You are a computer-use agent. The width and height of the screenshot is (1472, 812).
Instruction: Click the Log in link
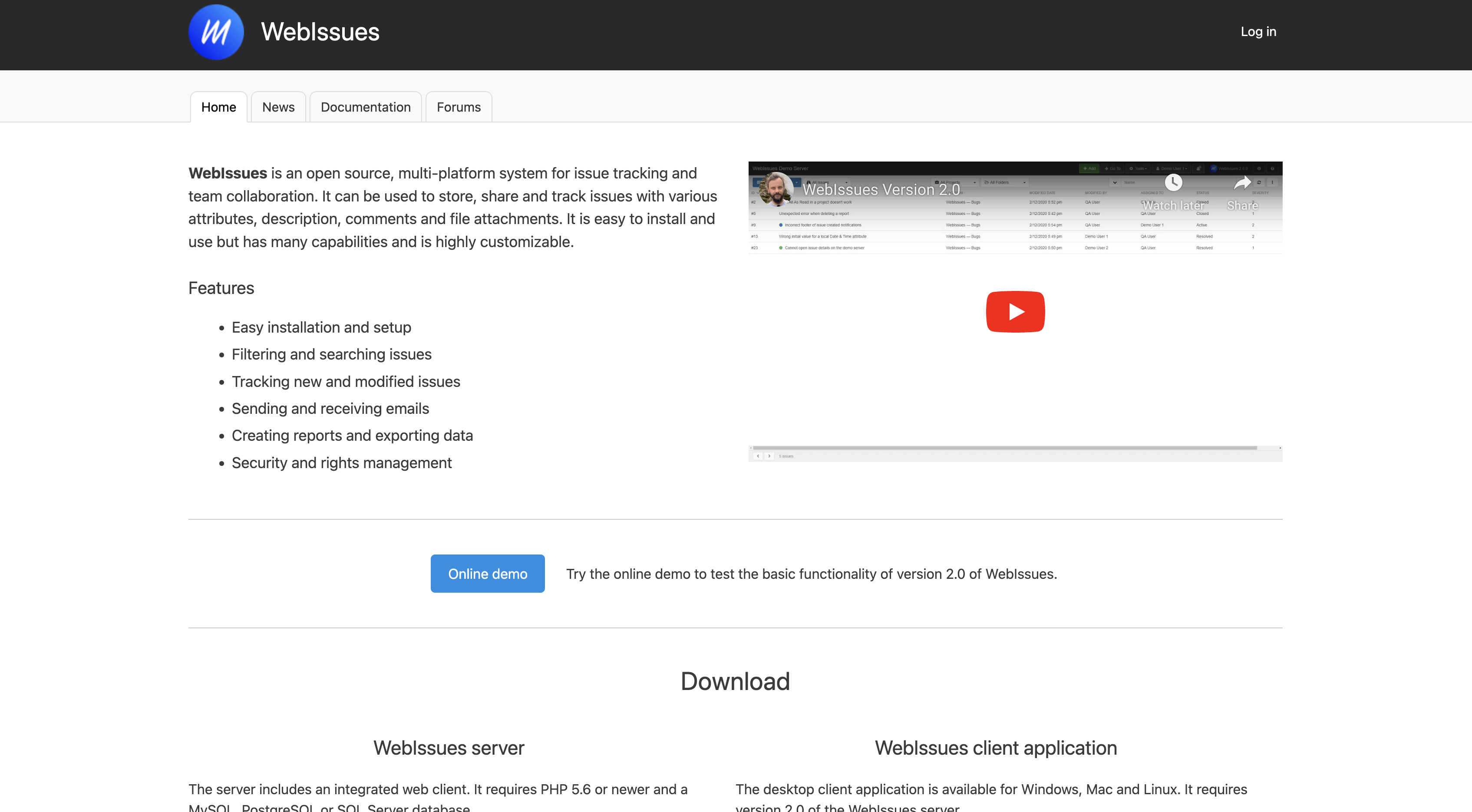[x=1259, y=31]
